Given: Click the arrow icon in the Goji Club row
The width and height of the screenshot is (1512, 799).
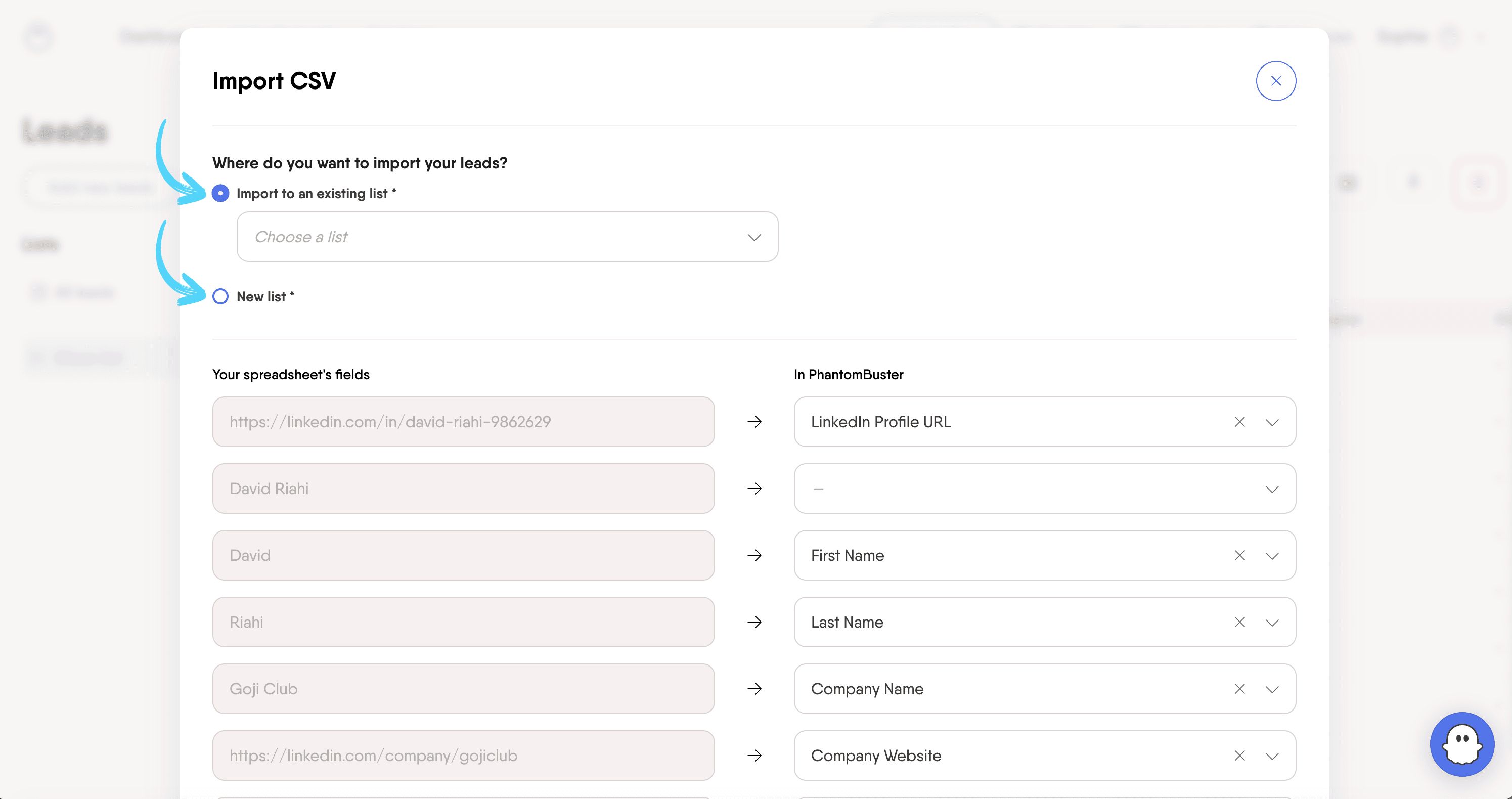Looking at the screenshot, I should point(754,689).
